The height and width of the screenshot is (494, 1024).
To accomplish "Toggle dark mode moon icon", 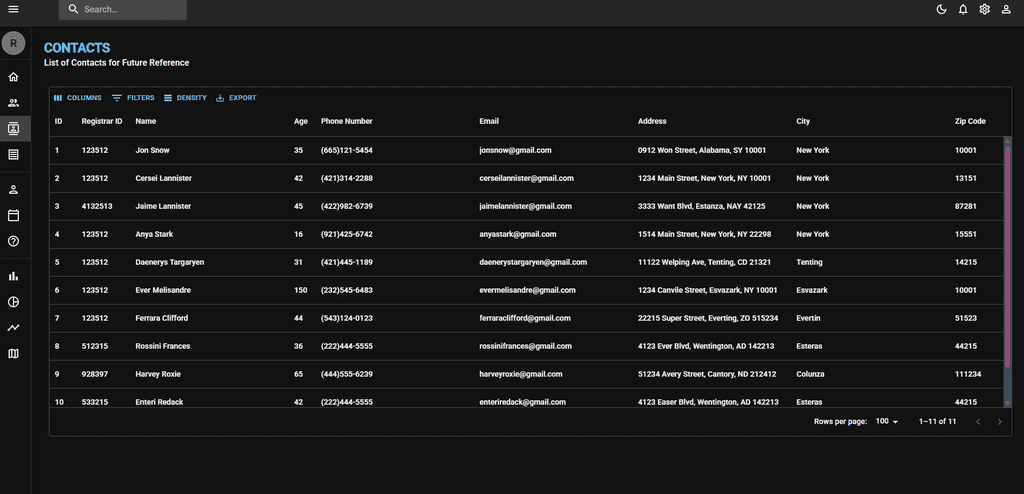I will click(x=941, y=9).
